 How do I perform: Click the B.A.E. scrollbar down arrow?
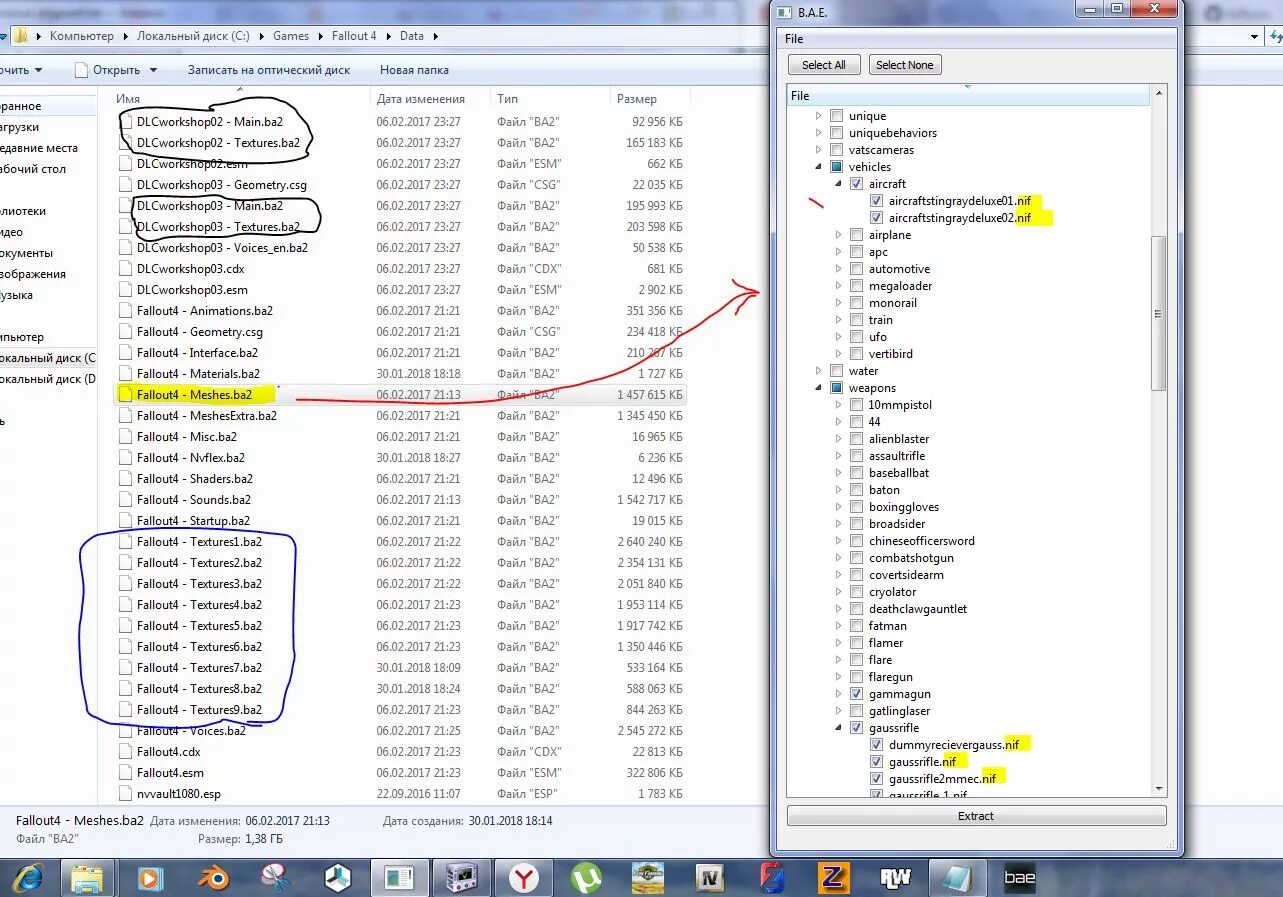pyautogui.click(x=1158, y=789)
